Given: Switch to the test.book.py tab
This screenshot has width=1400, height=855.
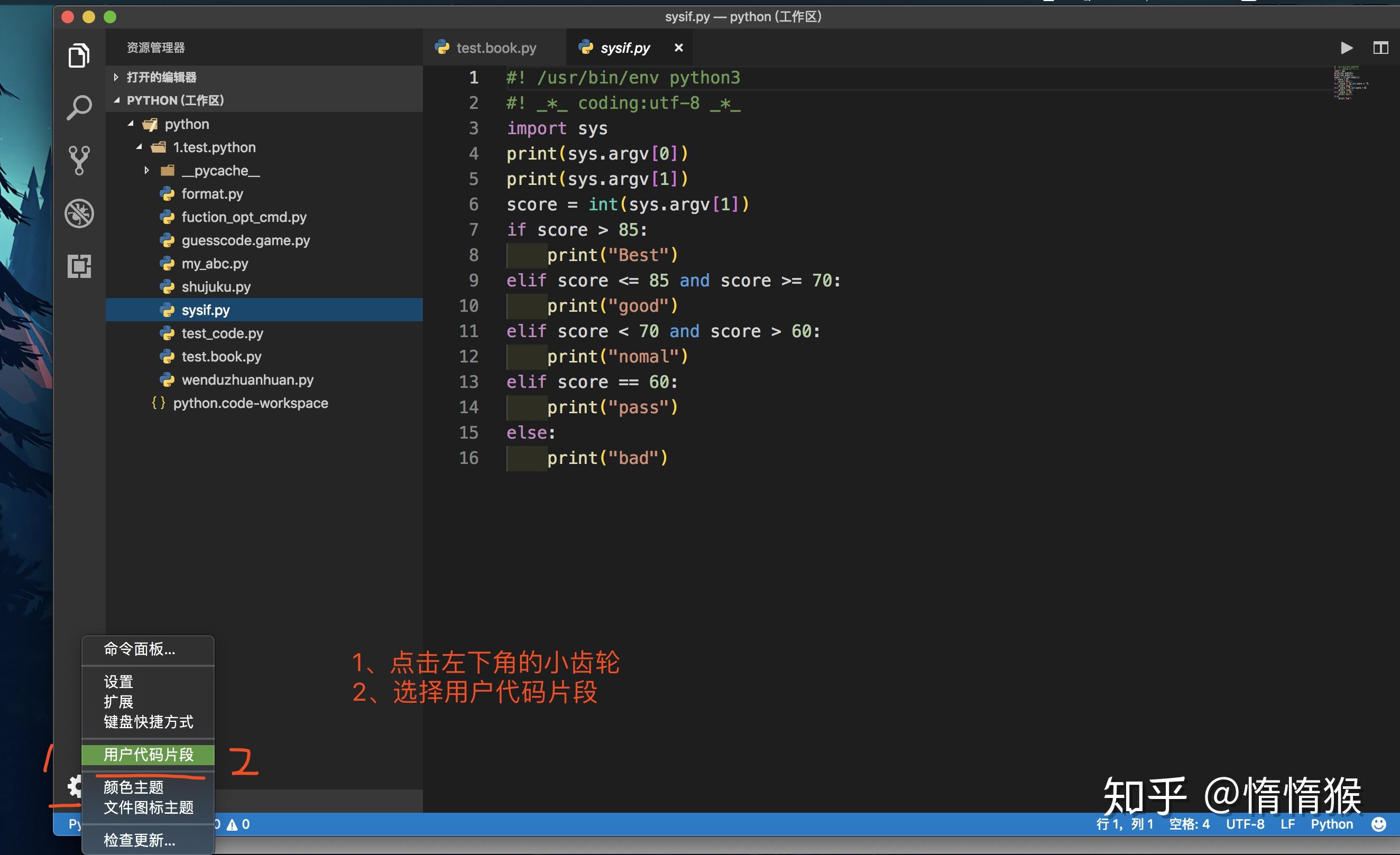Looking at the screenshot, I should (496, 47).
